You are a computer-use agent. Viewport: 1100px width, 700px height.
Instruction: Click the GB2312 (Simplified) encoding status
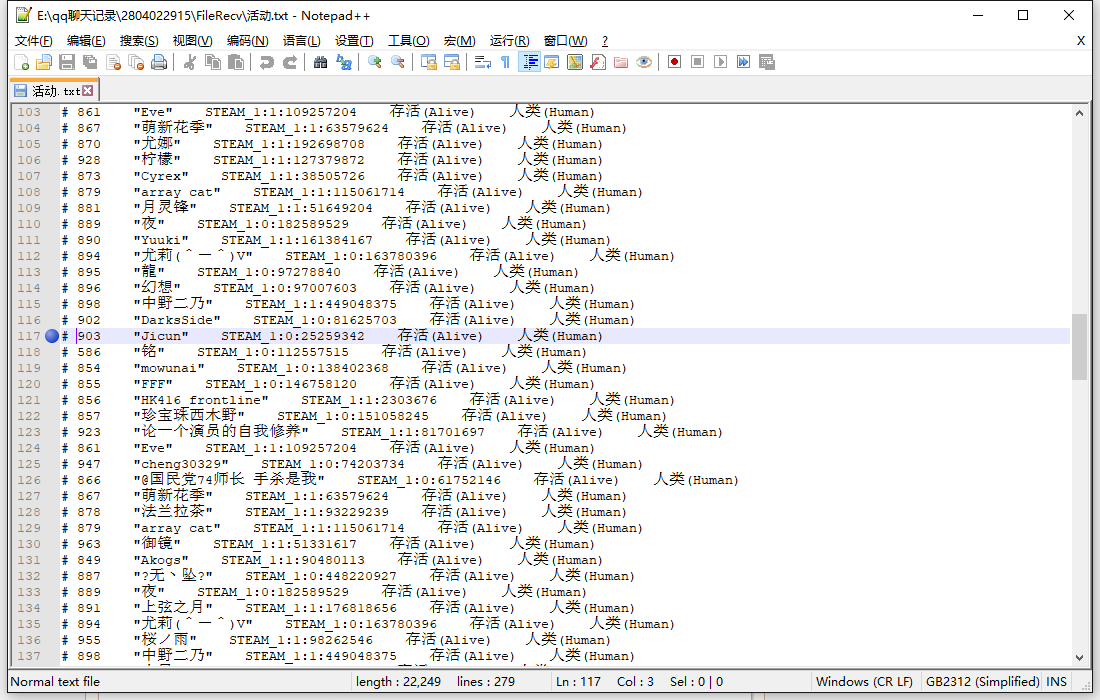click(982, 682)
